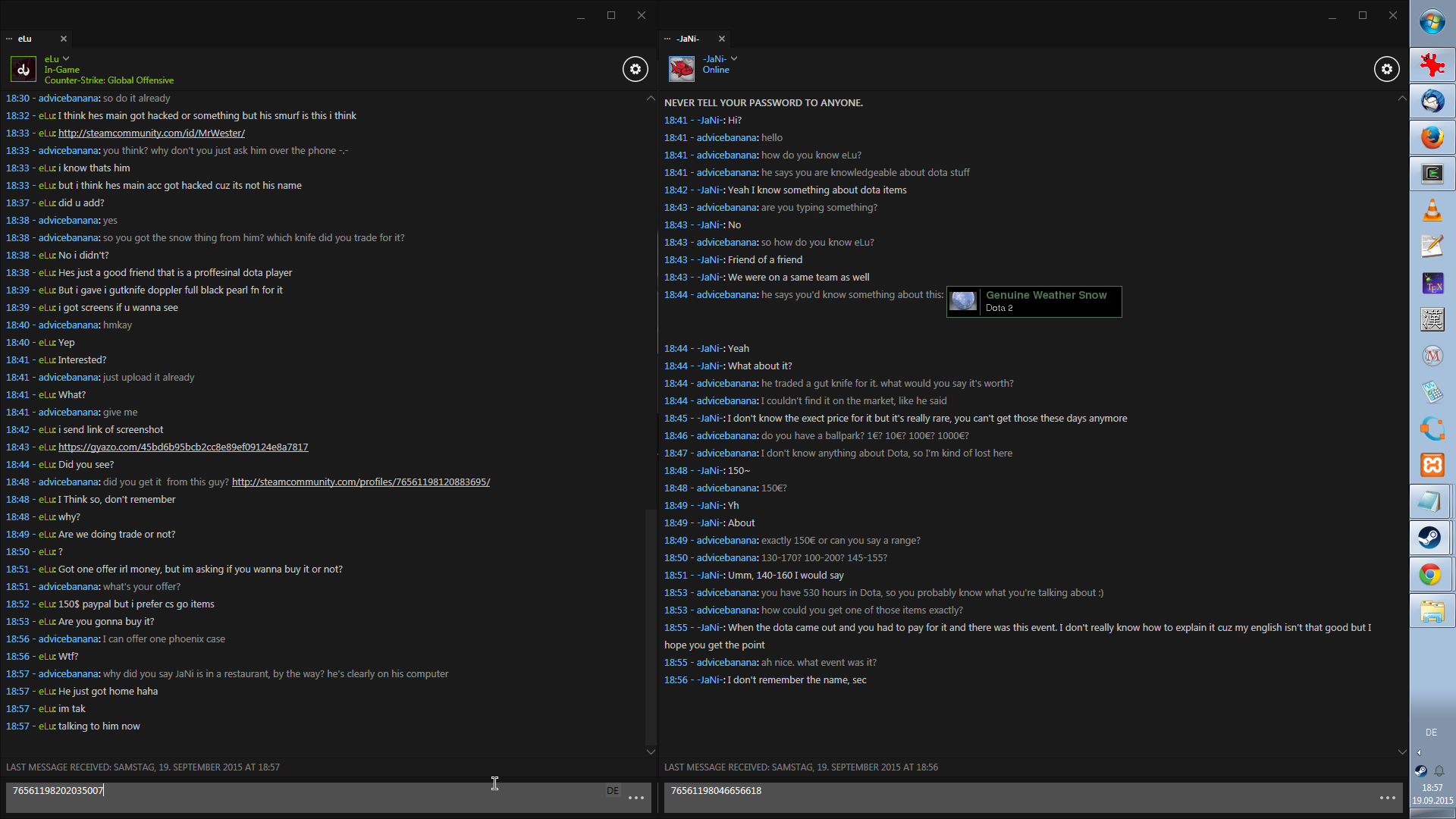Open settings gear in -JaNi- chat
The width and height of the screenshot is (1456, 819).
click(1386, 69)
